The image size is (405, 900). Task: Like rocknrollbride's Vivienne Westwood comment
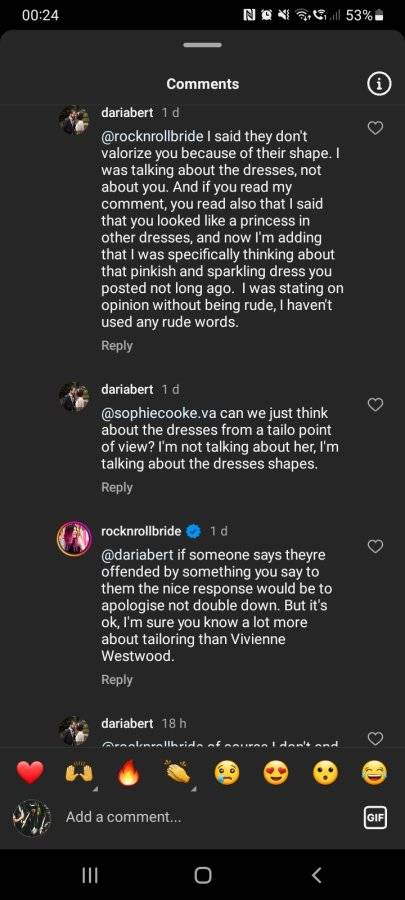pos(375,546)
